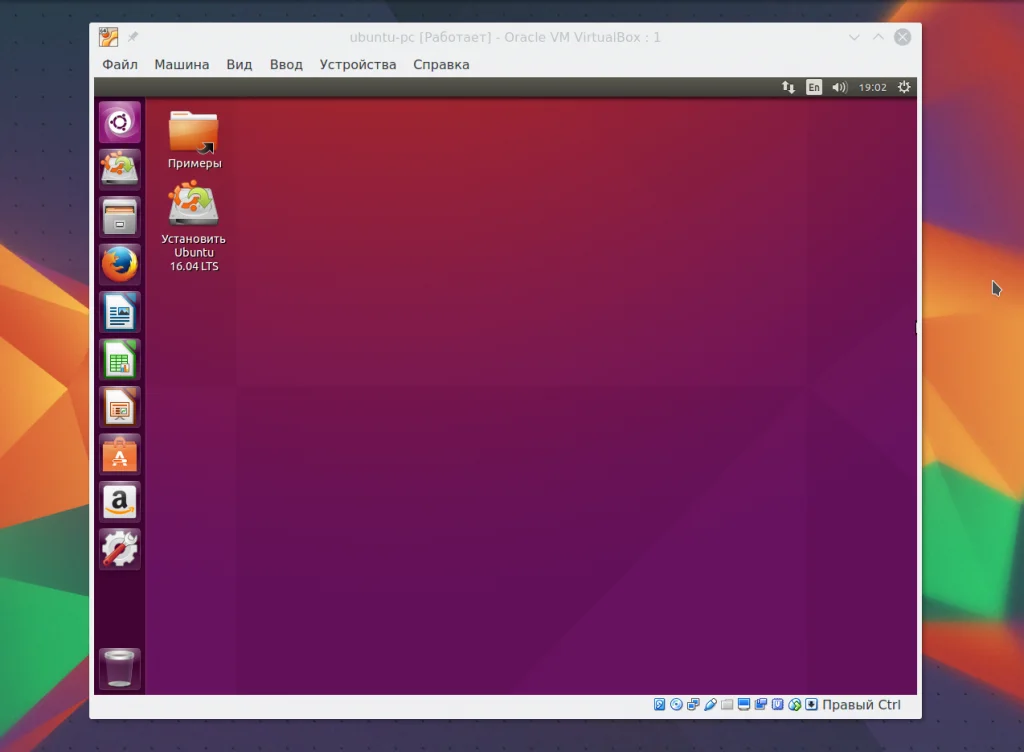Image resolution: width=1024 pixels, height=752 pixels.
Task: Click the Amazon launcher icon
Action: (x=120, y=502)
